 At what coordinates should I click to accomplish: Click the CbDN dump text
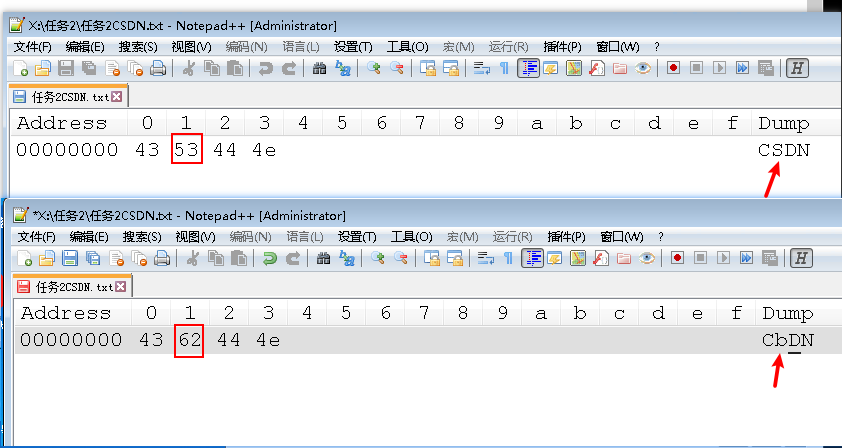(x=788, y=340)
